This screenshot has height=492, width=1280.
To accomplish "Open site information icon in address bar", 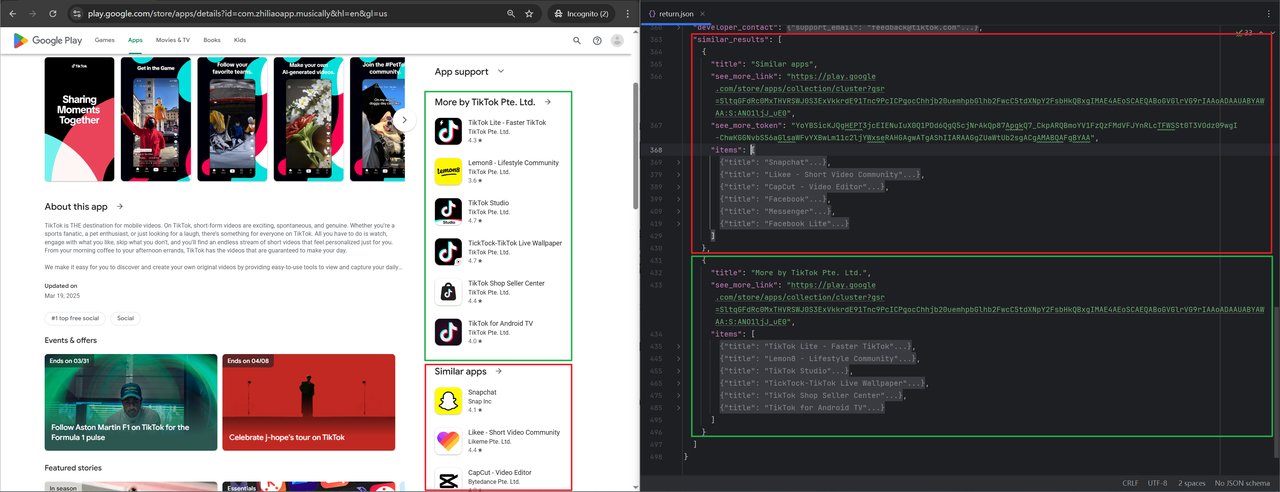I will [x=77, y=14].
